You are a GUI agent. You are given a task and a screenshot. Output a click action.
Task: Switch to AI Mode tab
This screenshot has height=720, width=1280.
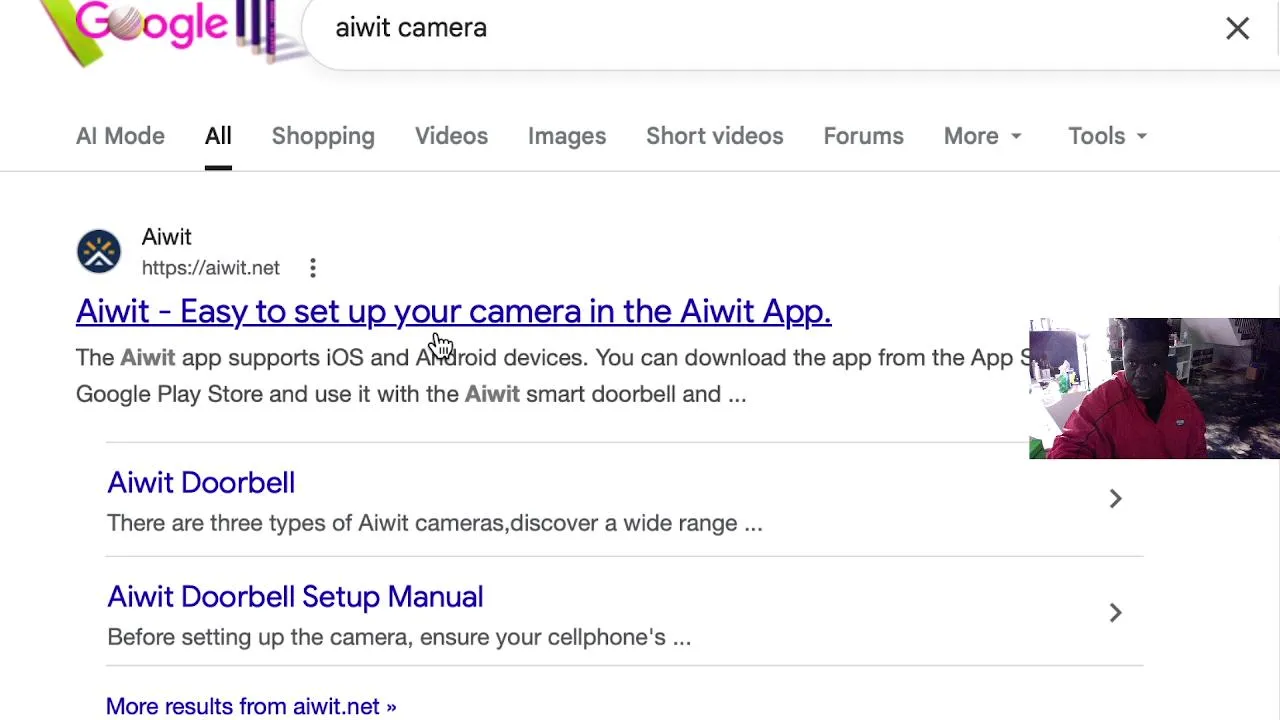coord(120,136)
